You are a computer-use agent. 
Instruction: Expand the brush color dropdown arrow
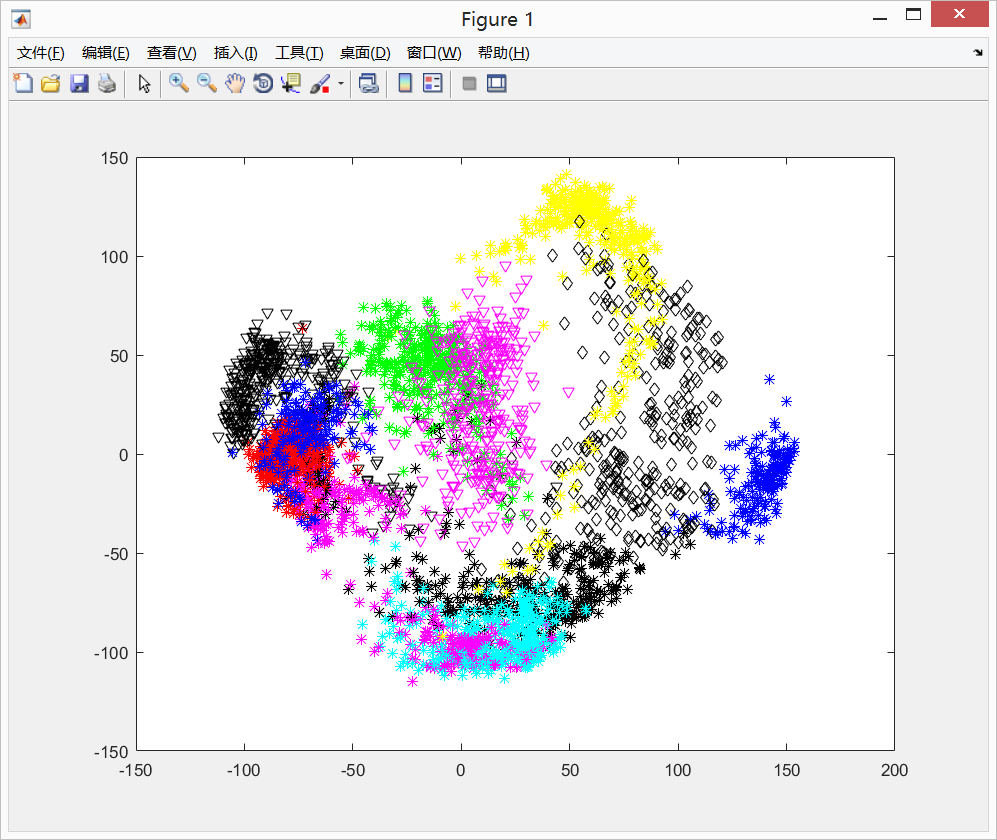click(341, 83)
